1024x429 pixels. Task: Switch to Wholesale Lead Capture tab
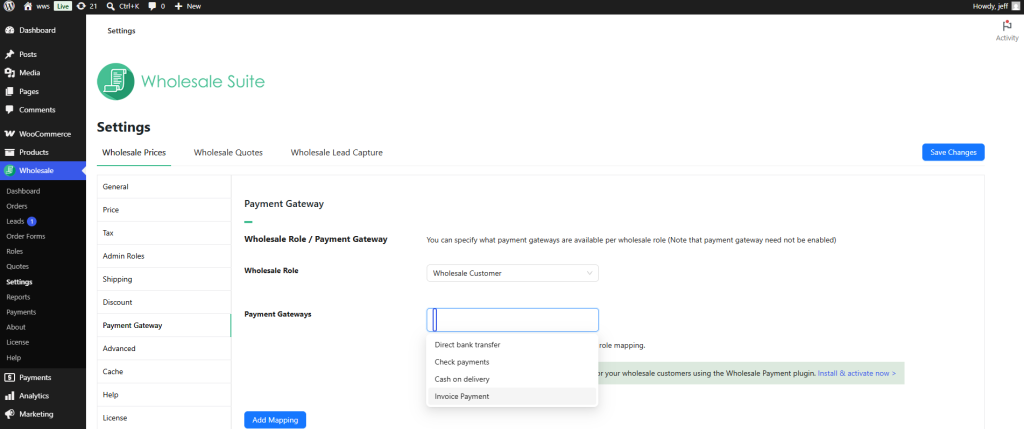[336, 153]
